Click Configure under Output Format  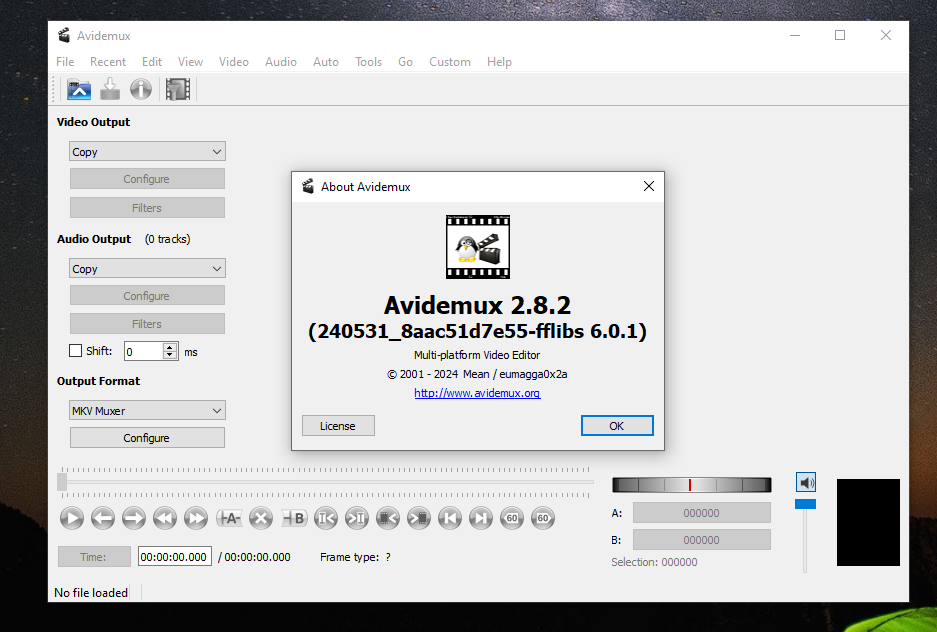tap(147, 438)
